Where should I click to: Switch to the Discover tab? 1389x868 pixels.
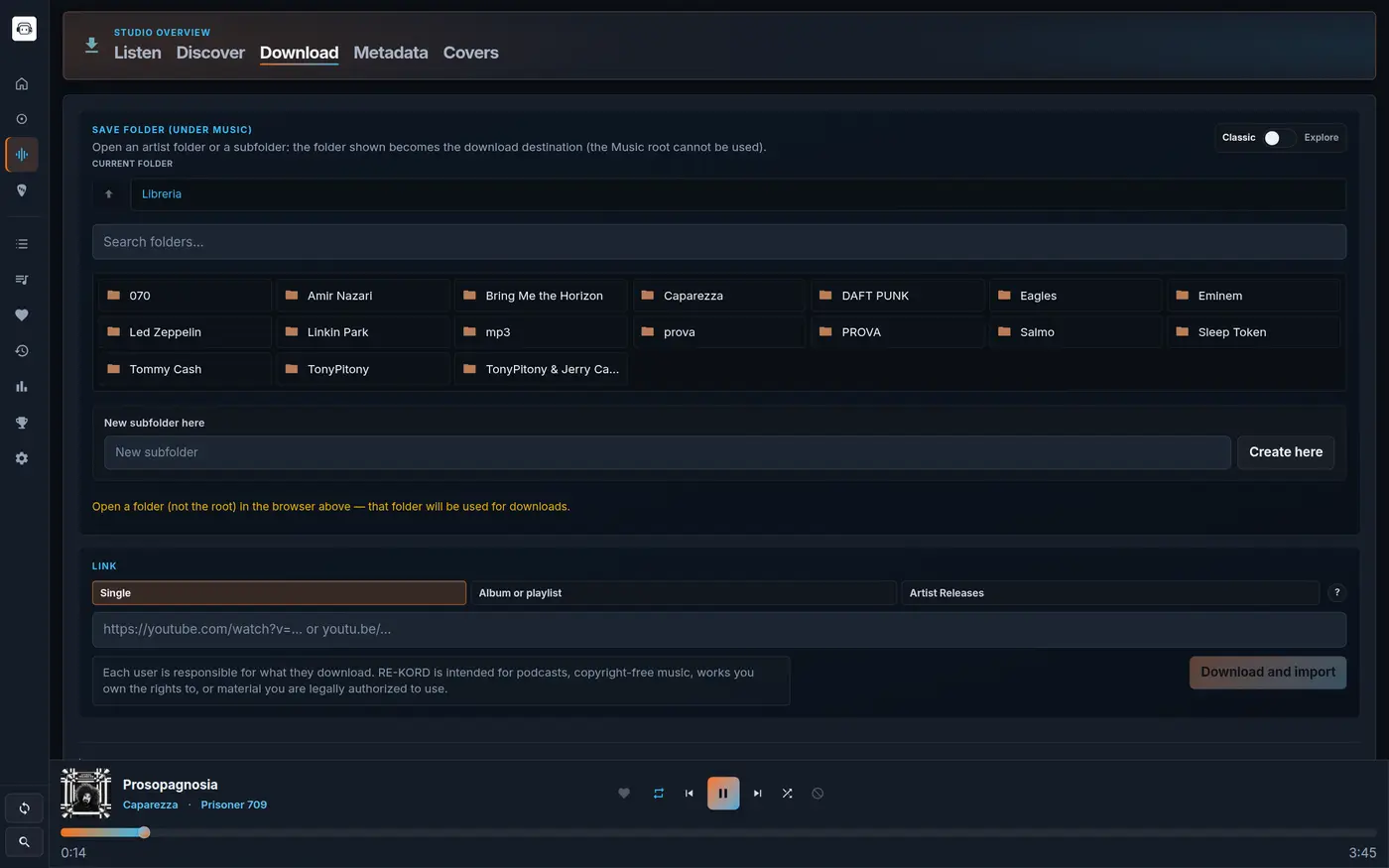pyautogui.click(x=210, y=53)
